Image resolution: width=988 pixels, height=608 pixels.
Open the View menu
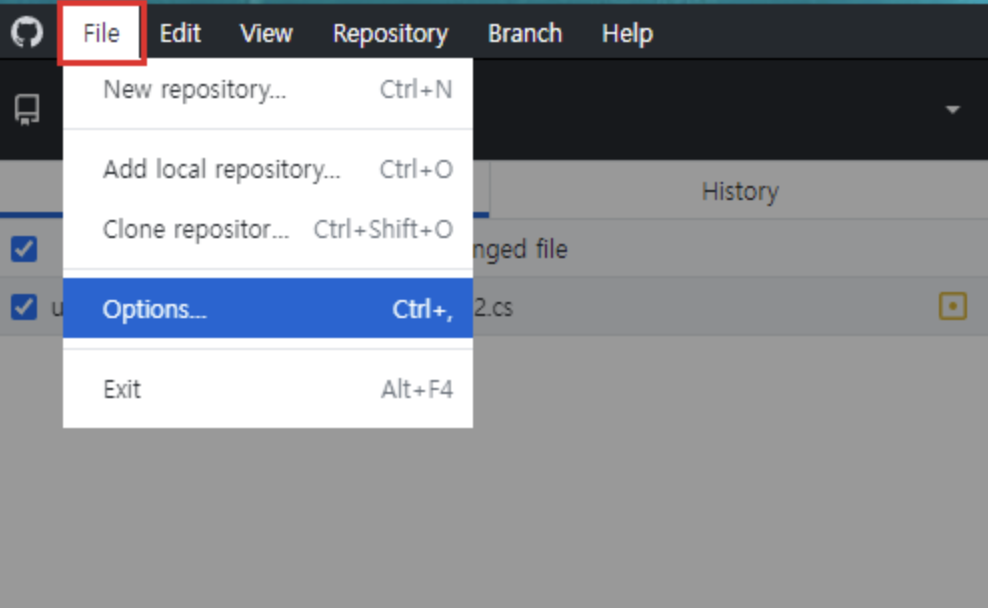click(x=266, y=33)
